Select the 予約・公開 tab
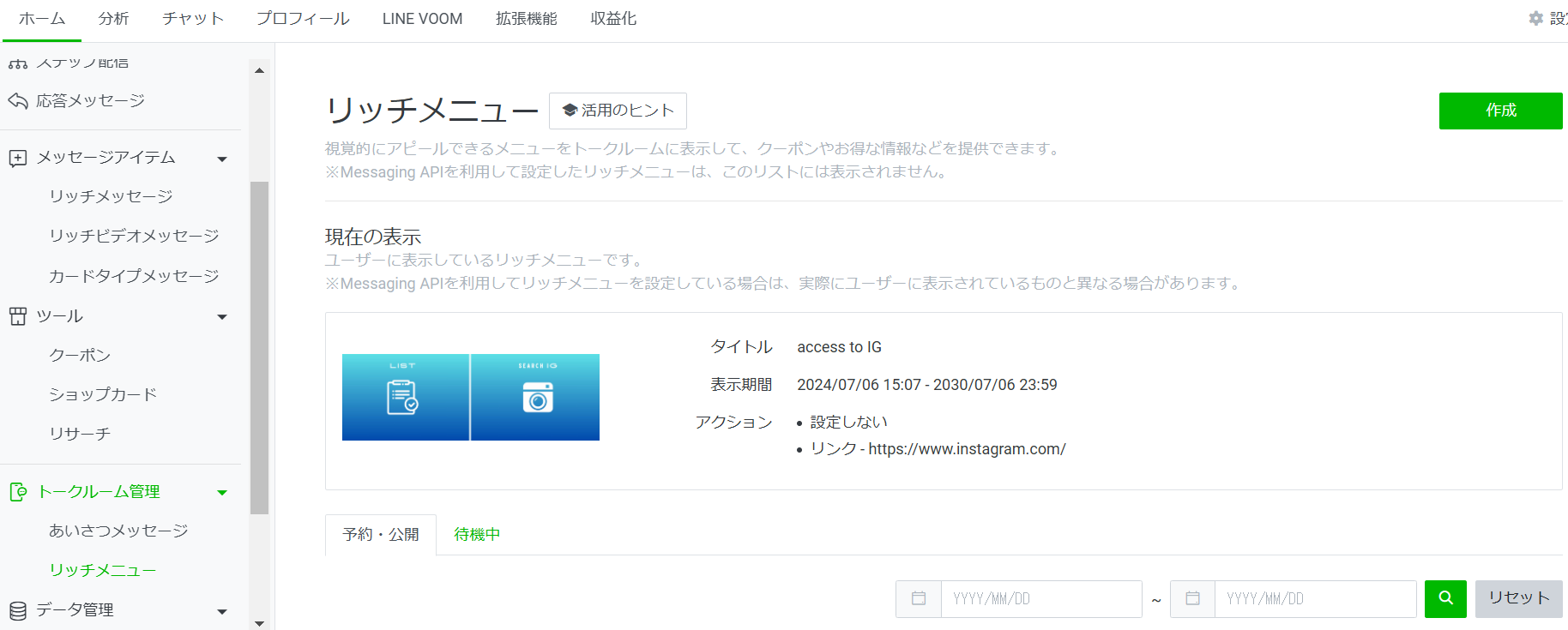1568x630 pixels. [x=381, y=535]
